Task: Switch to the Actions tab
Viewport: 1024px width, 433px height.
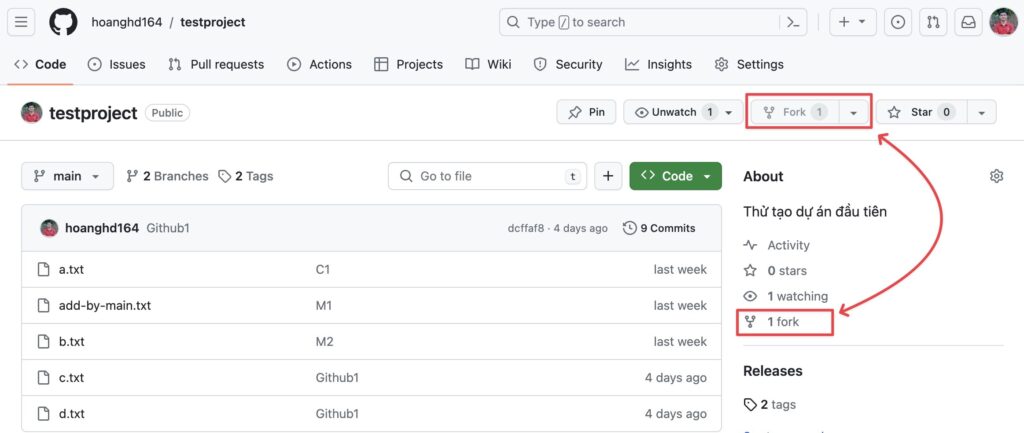Action: coord(319,64)
